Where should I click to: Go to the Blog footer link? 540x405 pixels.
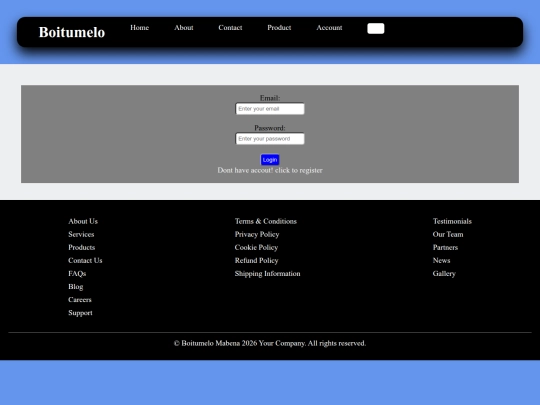click(76, 287)
